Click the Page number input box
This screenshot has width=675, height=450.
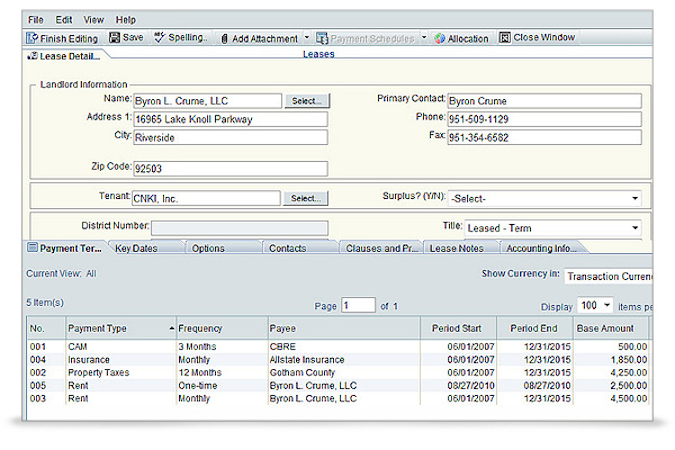coord(358,305)
